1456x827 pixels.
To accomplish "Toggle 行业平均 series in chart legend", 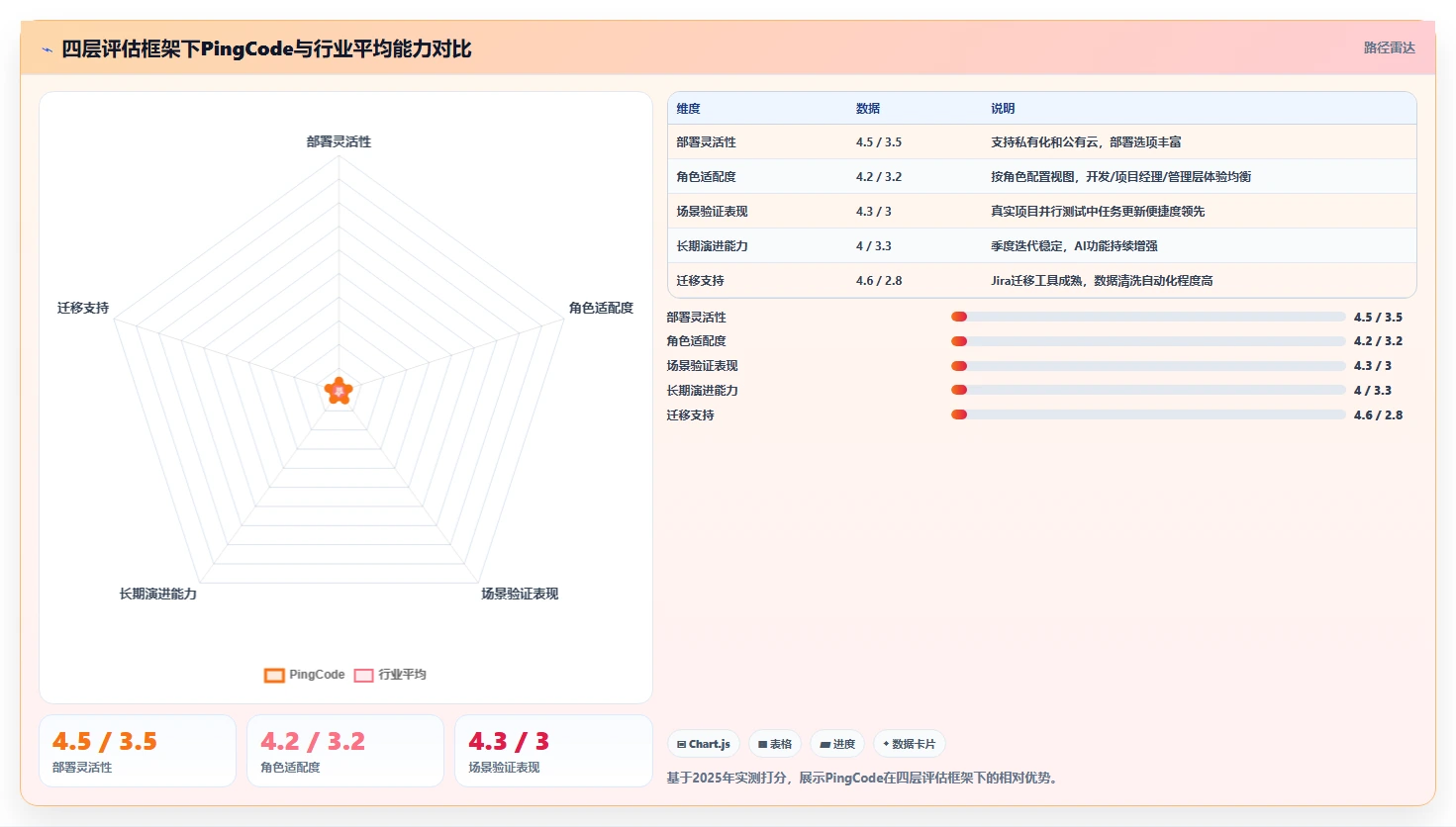I will [390, 675].
